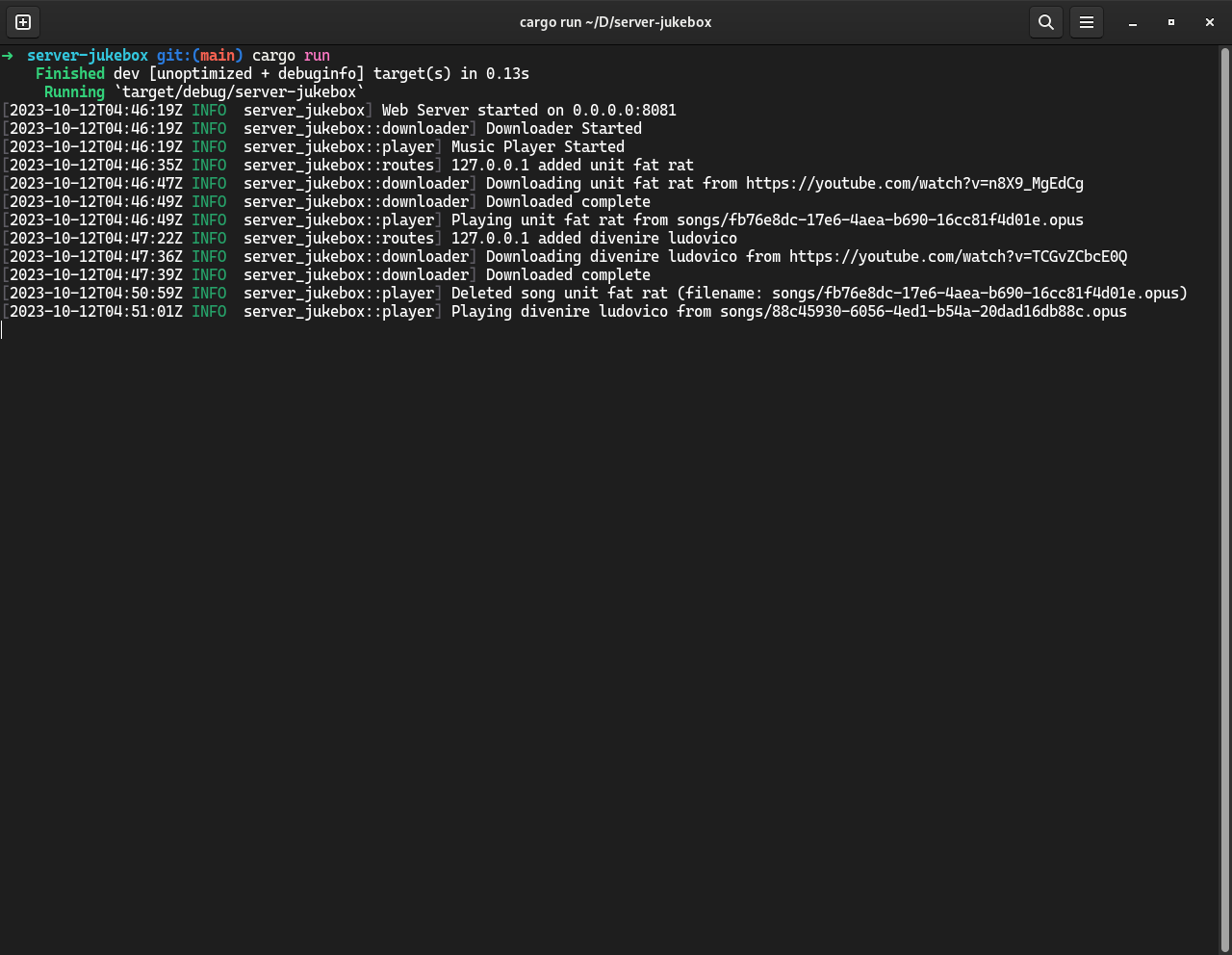Click opus filename in 'Playing unit fat rat' line
Image resolution: width=1232 pixels, height=955 pixels.
pyautogui.click(x=880, y=219)
